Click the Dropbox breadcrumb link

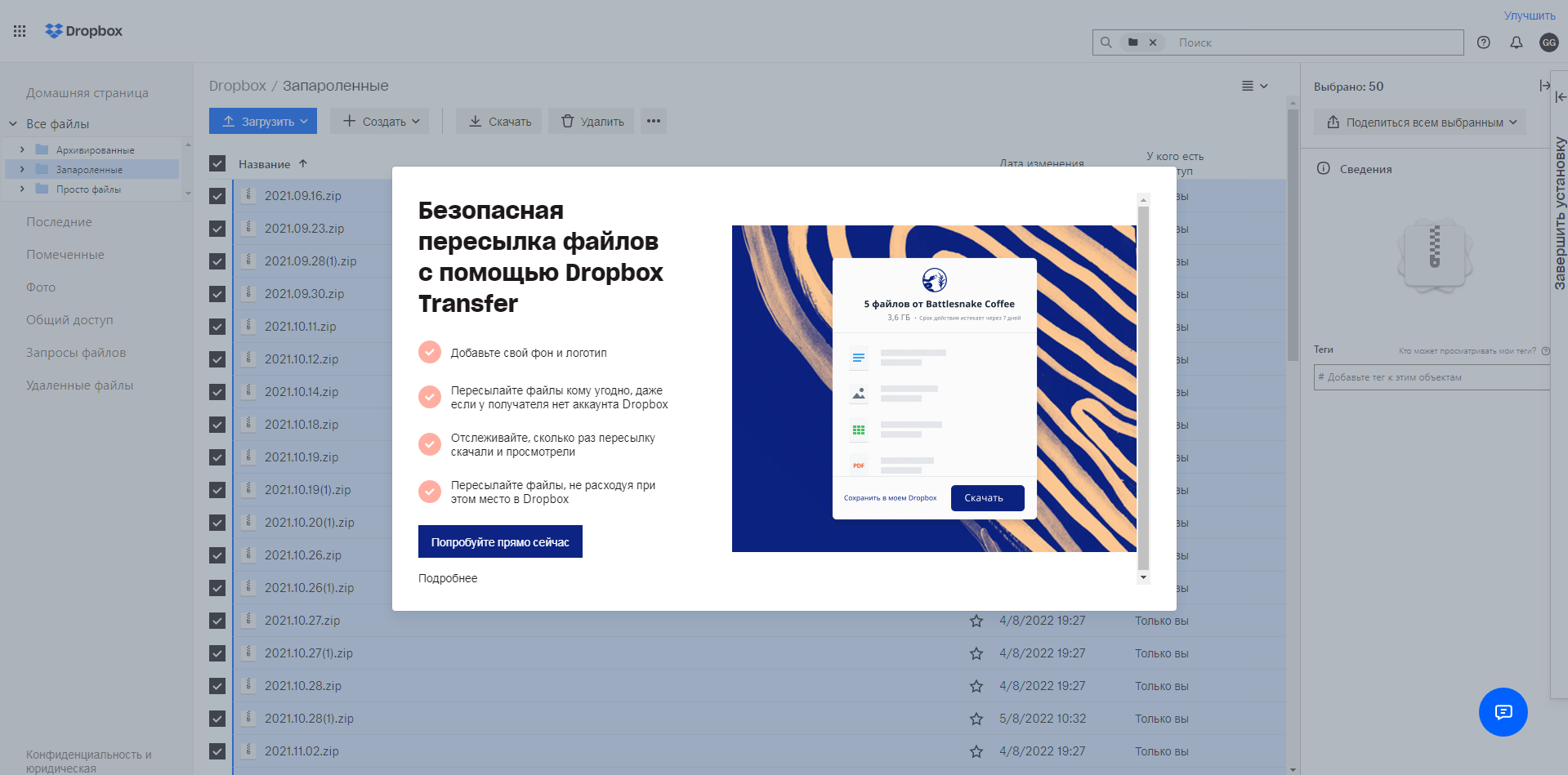pos(238,86)
